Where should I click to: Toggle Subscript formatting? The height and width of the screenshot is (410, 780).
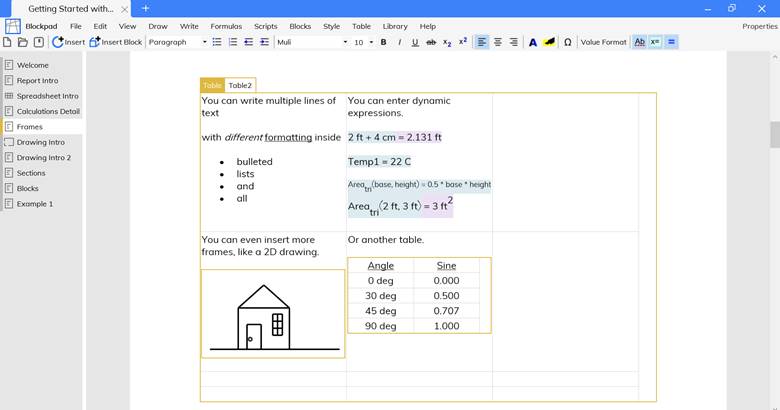coord(447,42)
